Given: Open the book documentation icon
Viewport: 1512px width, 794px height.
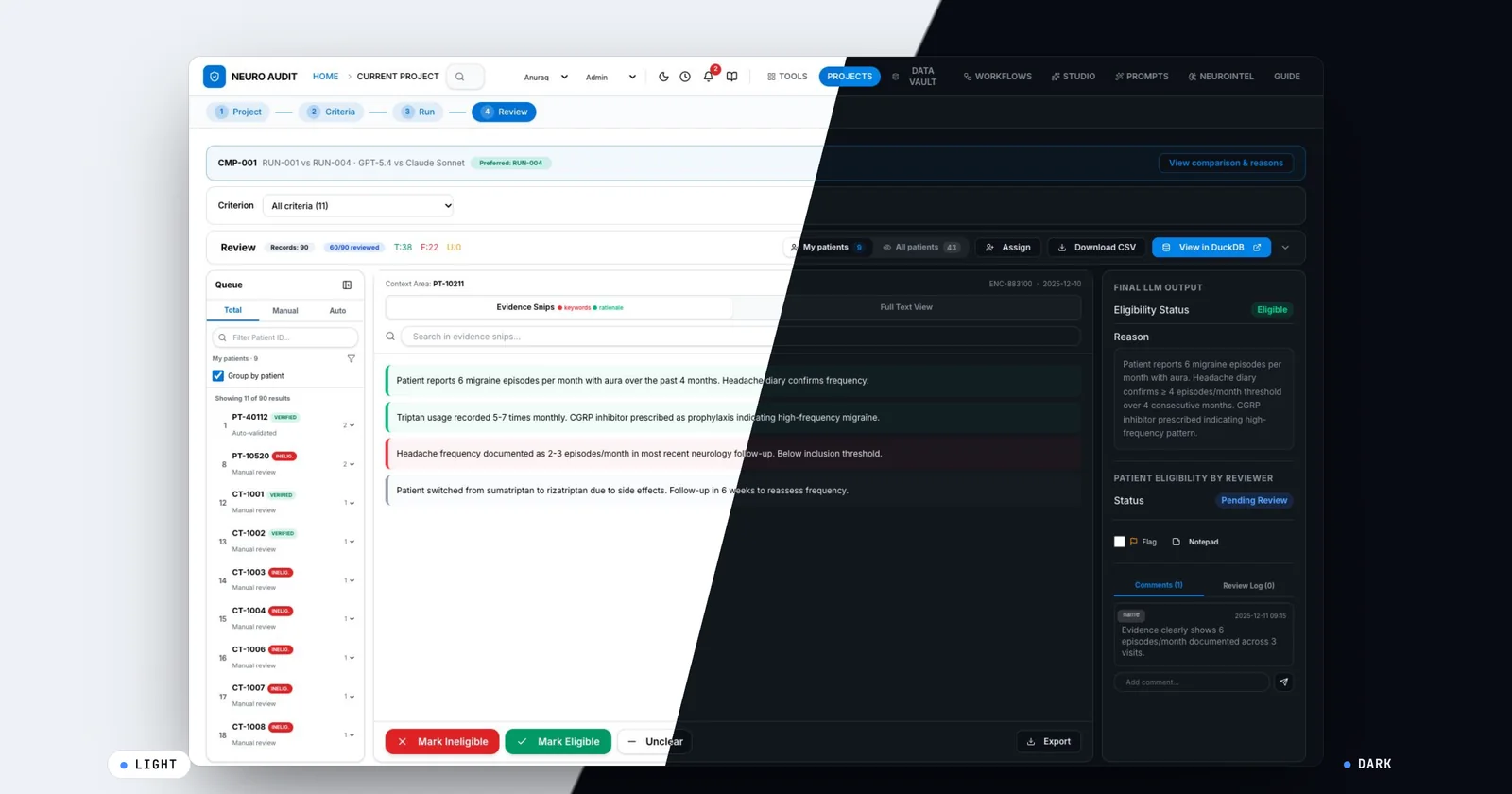Looking at the screenshot, I should click(x=731, y=77).
